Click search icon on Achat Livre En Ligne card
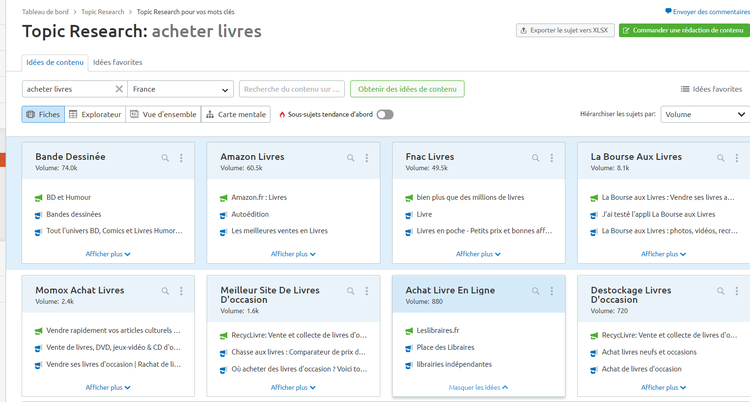The height and width of the screenshot is (402, 750). point(536,291)
